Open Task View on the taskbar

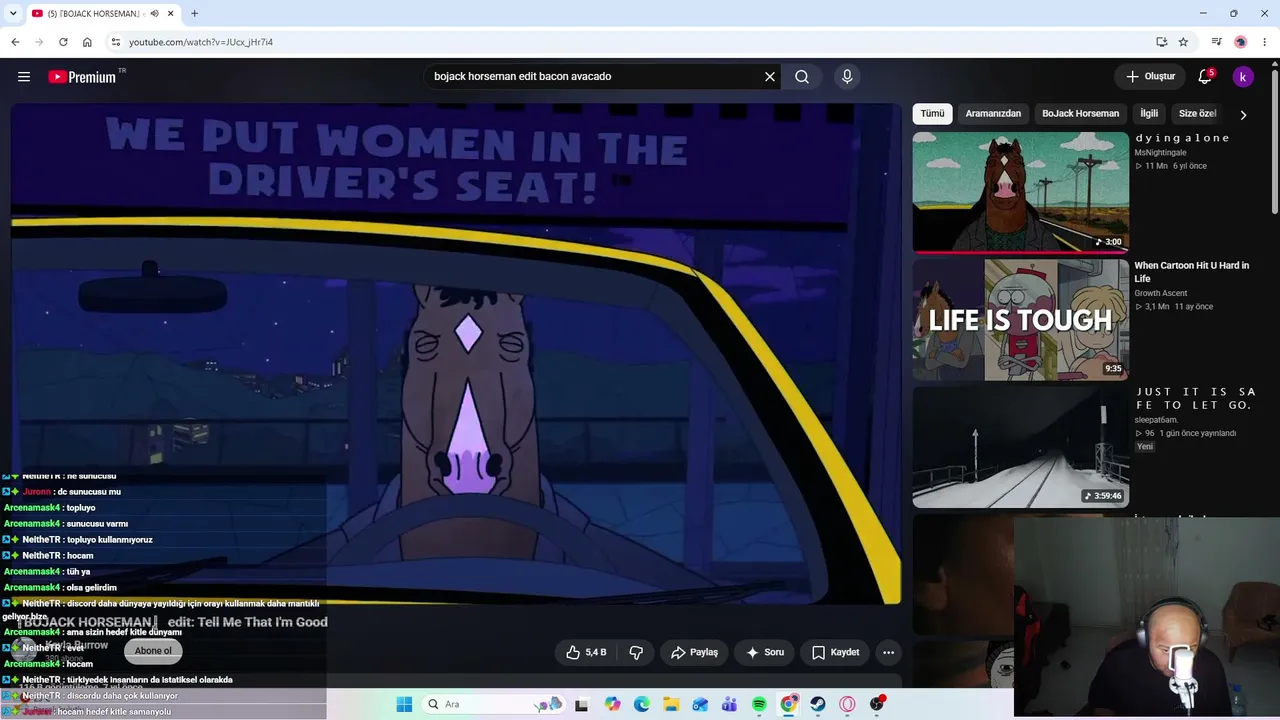pyautogui.click(x=582, y=704)
